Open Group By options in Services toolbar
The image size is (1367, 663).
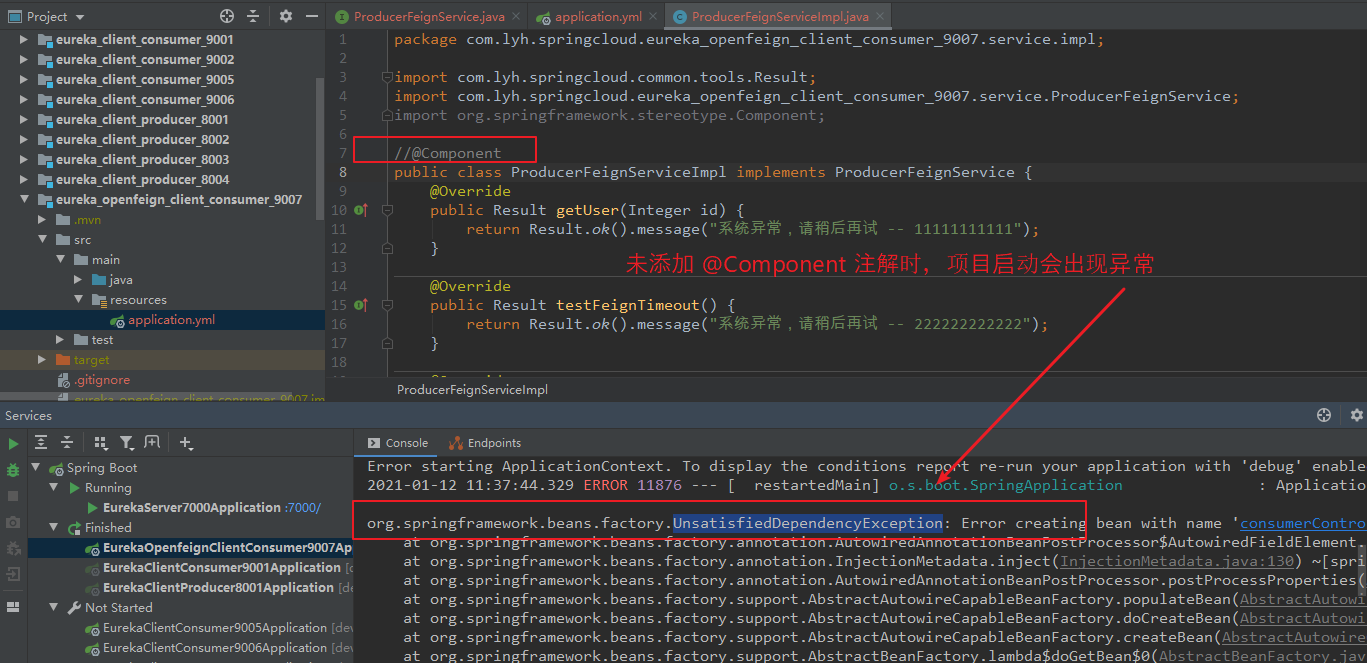pyautogui.click(x=101, y=442)
